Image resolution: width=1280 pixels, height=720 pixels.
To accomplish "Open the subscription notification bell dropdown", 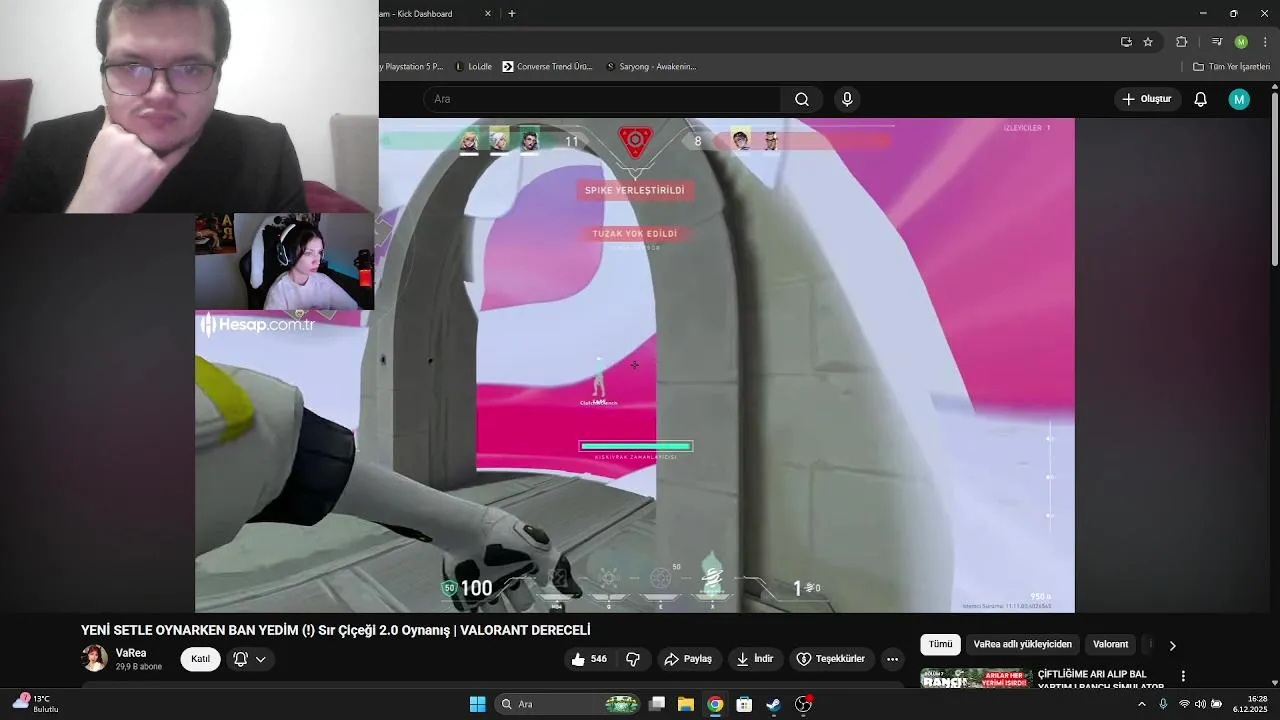I will (x=250, y=659).
